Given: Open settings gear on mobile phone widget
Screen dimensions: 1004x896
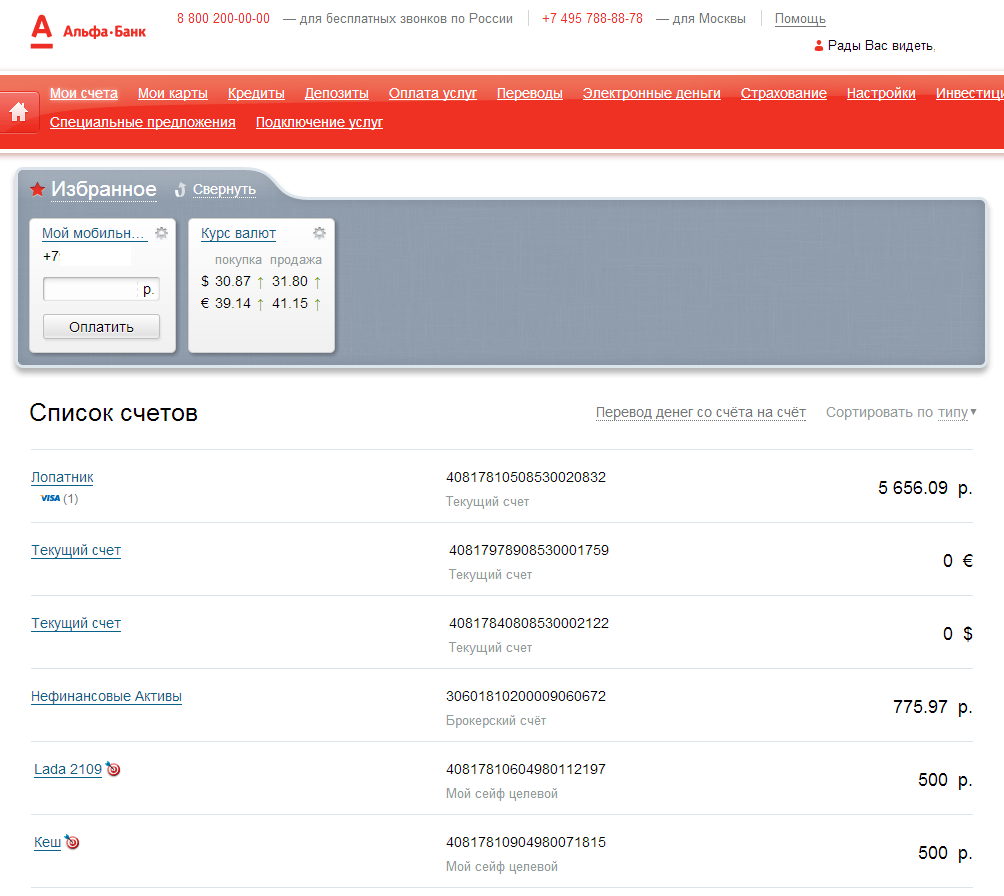Looking at the screenshot, I should pos(161,233).
